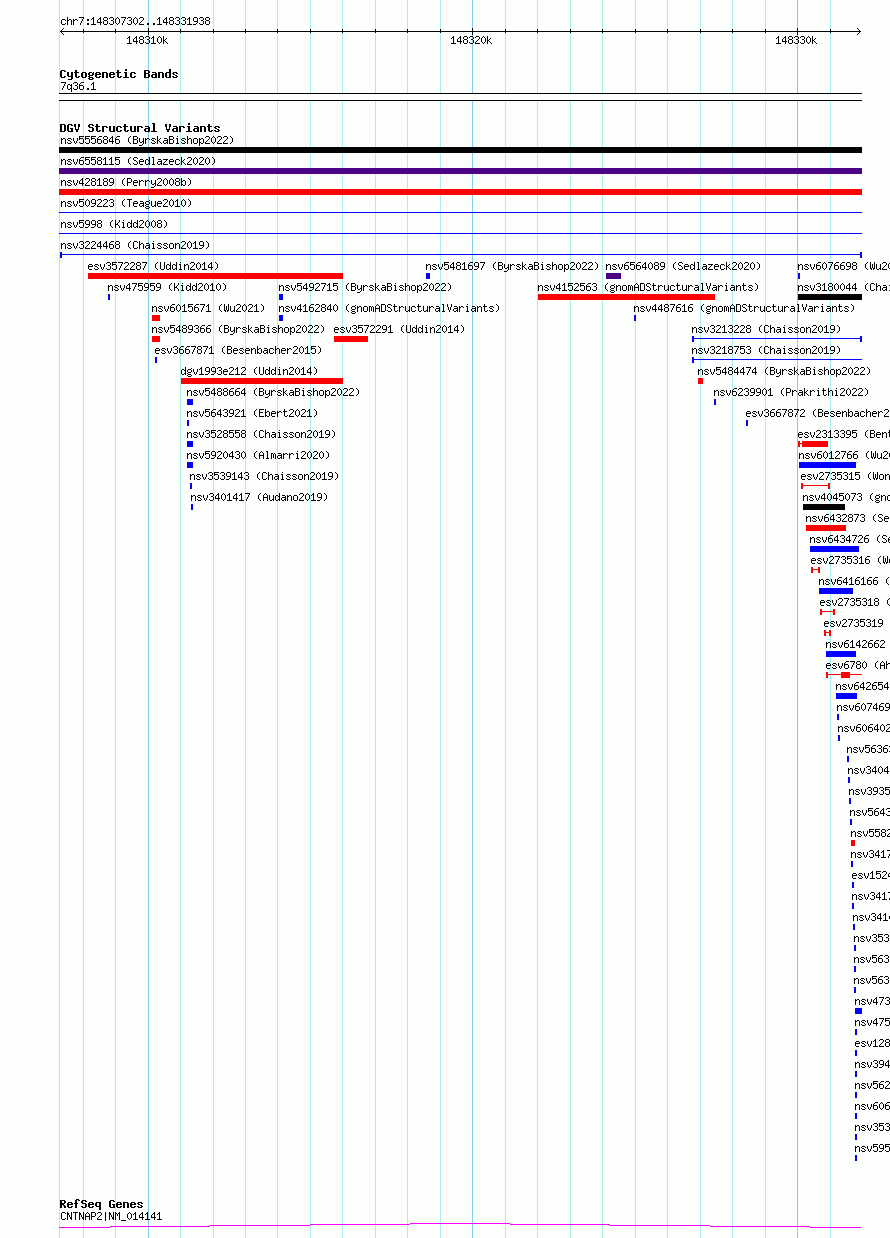Click esv3667872 Besenbacher variant label
Screen dimensions: 890x1238
[817, 413]
